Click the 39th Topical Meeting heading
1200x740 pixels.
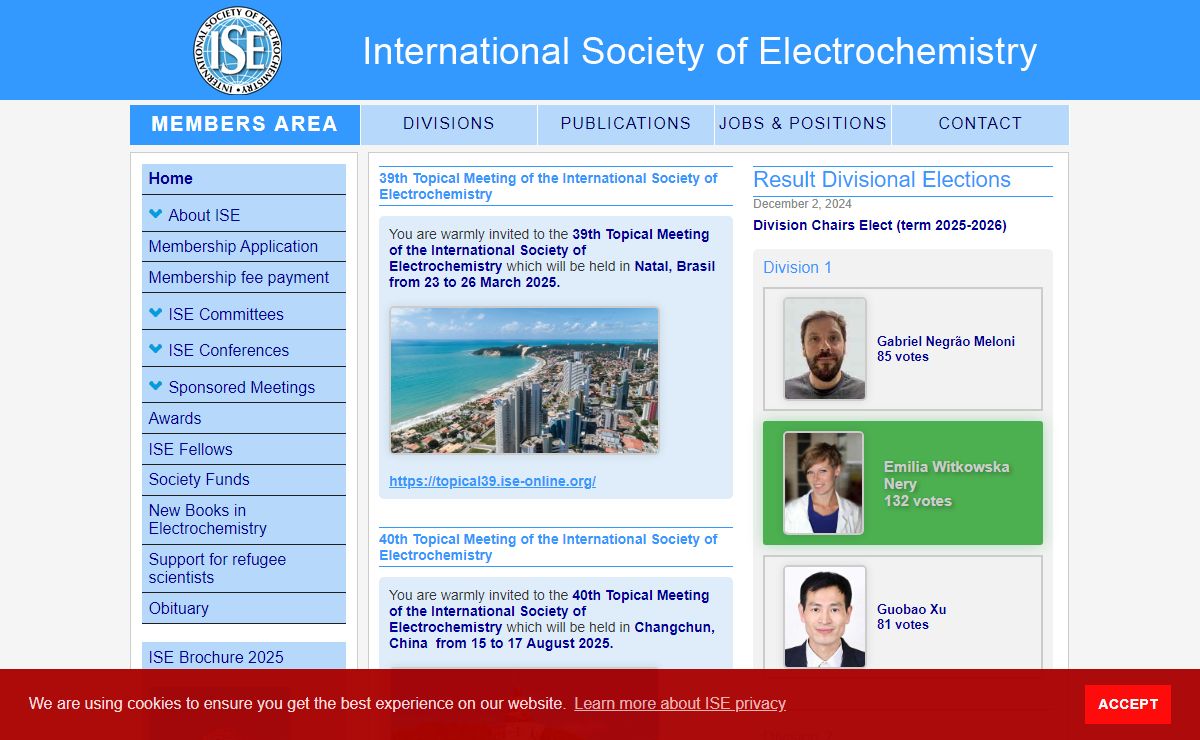548,186
